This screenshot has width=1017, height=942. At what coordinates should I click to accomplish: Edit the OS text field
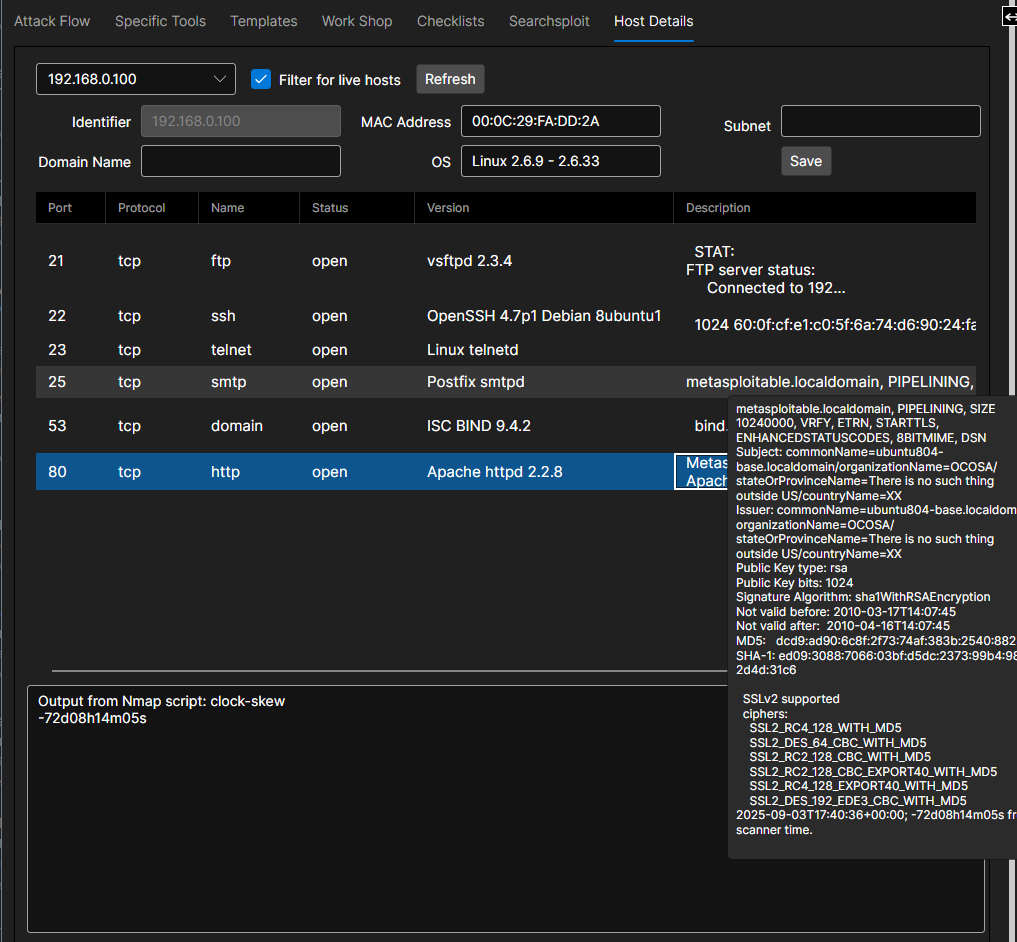click(x=560, y=161)
